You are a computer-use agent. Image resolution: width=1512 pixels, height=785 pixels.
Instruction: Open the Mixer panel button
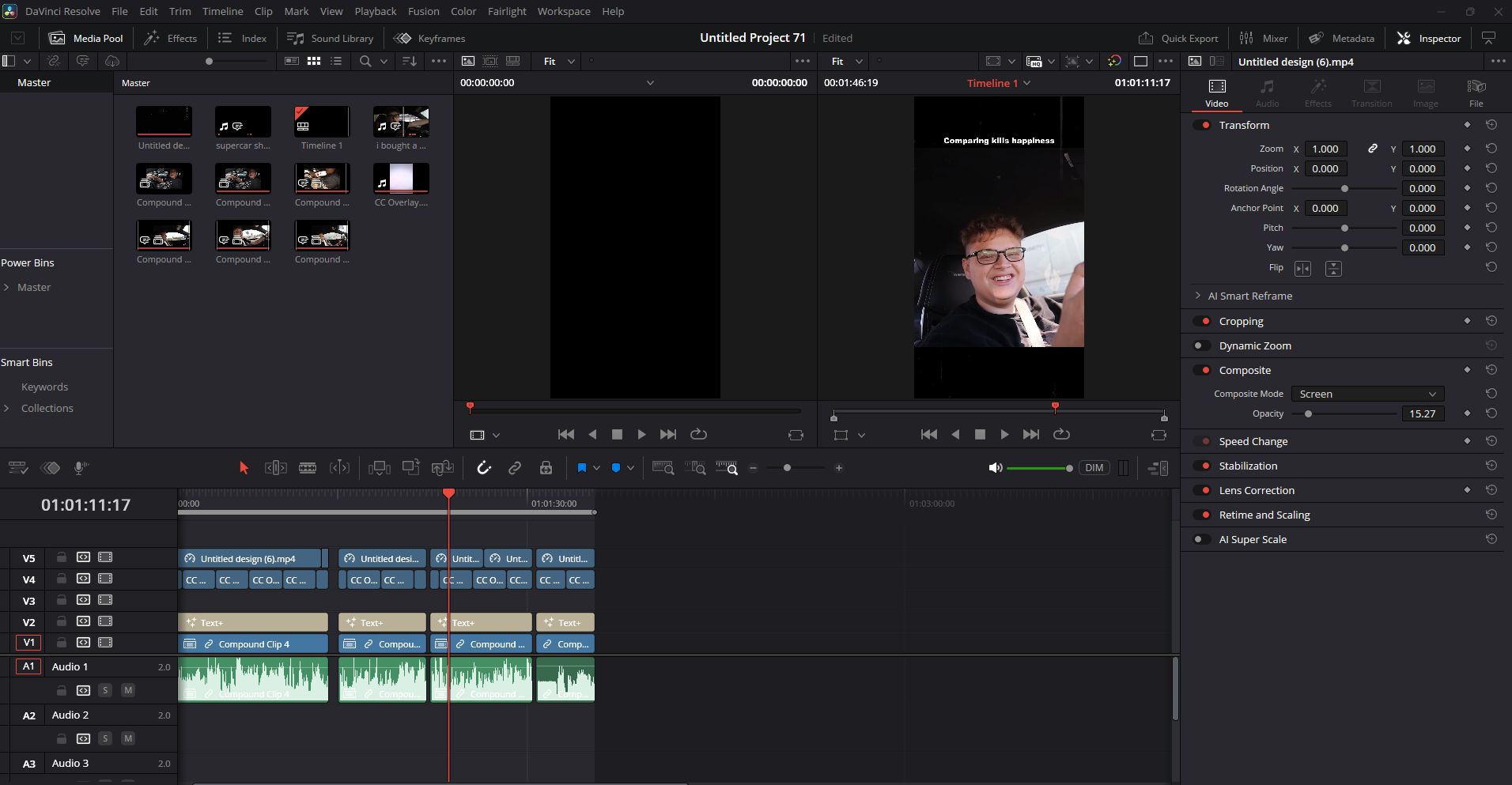(1263, 38)
